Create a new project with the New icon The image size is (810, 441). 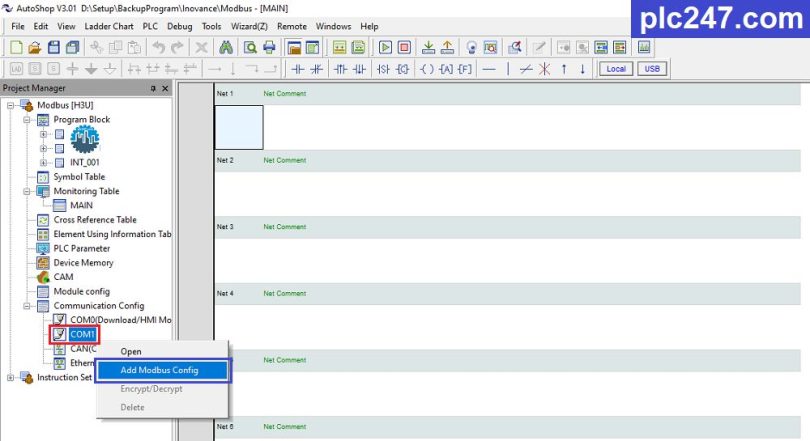(16, 48)
